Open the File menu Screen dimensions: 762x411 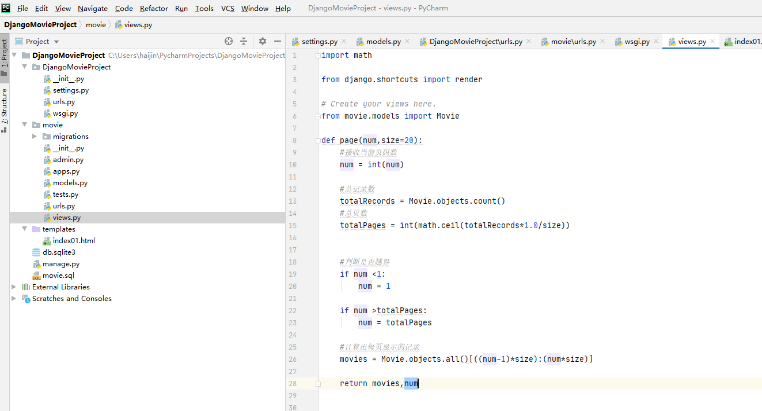pos(22,8)
